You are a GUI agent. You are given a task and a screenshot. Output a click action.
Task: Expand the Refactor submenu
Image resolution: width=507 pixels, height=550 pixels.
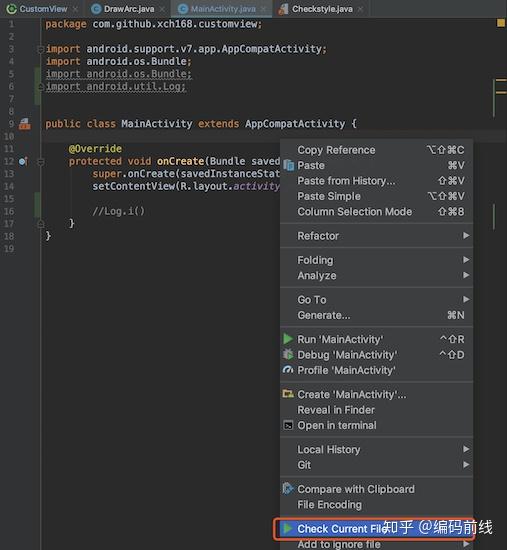click(x=376, y=236)
